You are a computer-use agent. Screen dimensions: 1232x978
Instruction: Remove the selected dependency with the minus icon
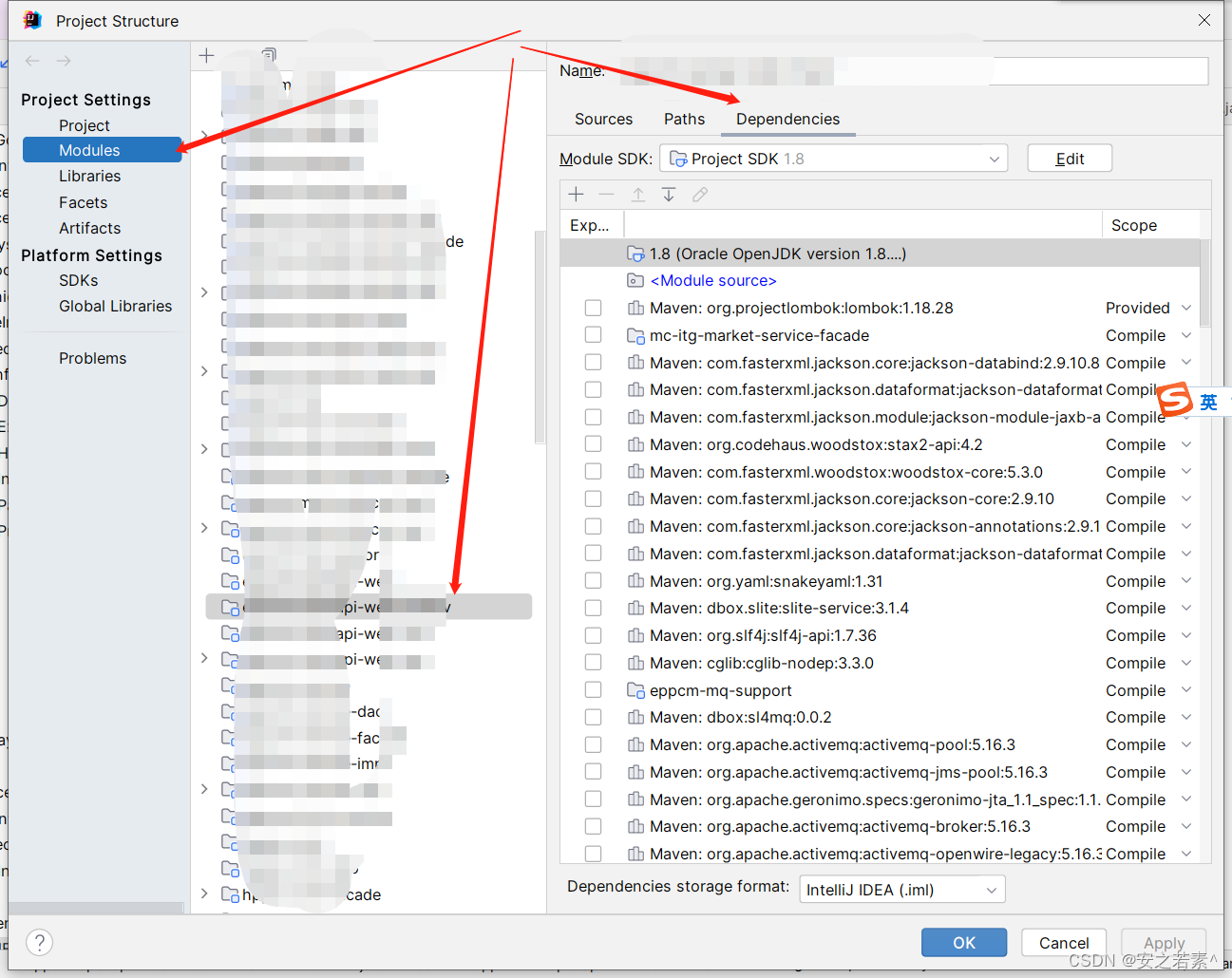click(607, 195)
